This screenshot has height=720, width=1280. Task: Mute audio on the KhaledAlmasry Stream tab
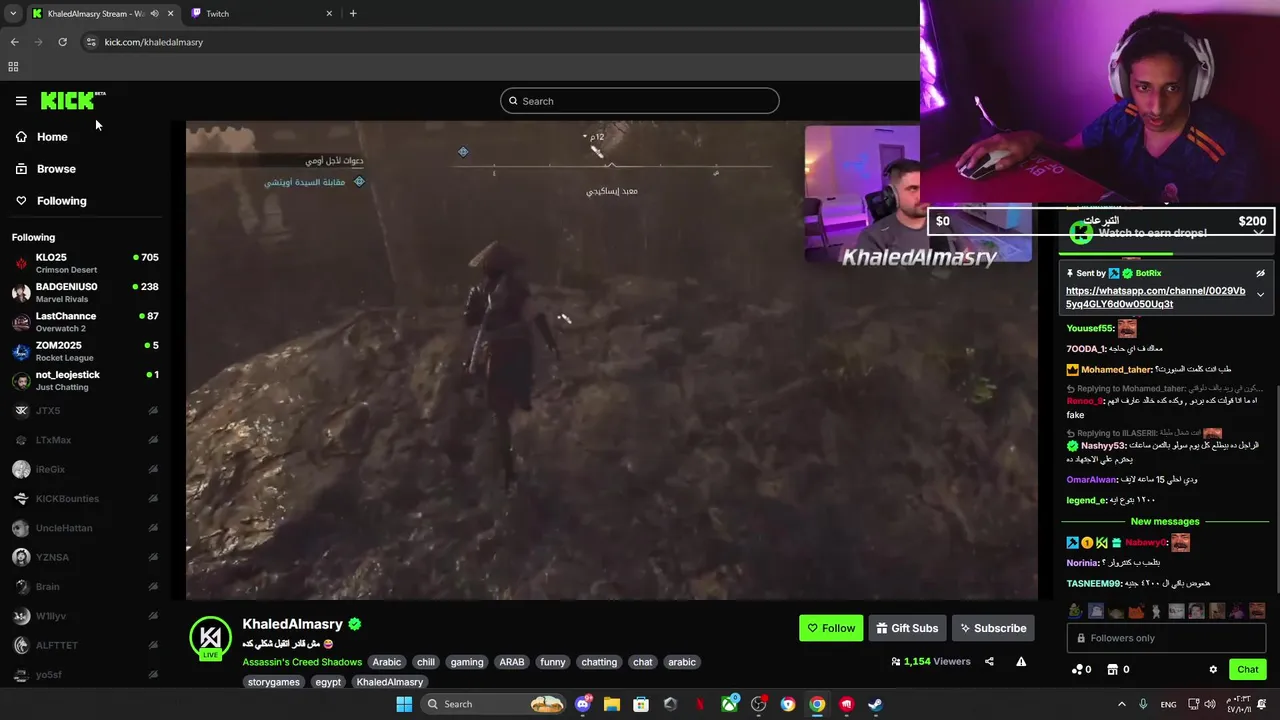(153, 14)
